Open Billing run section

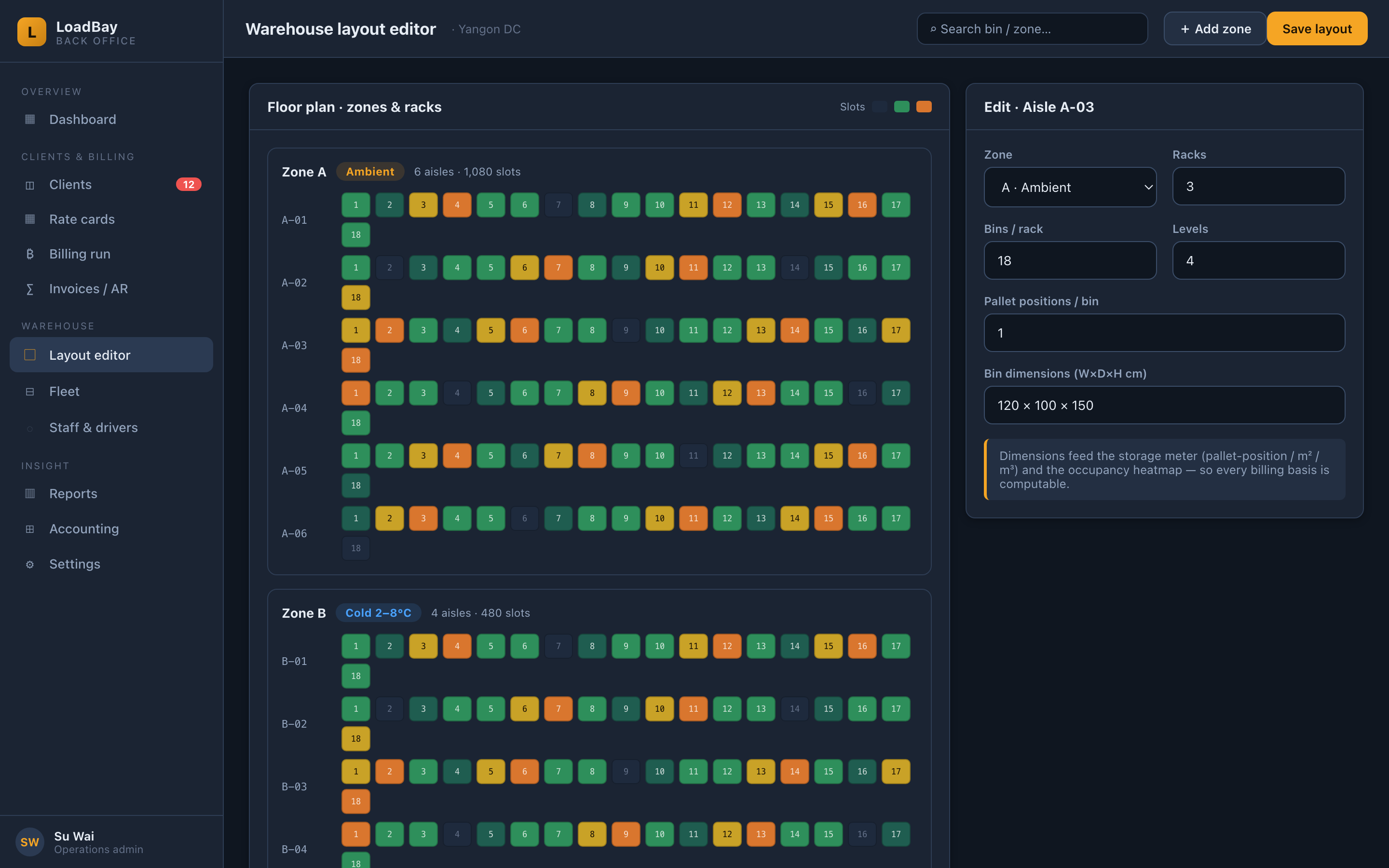coord(111,254)
